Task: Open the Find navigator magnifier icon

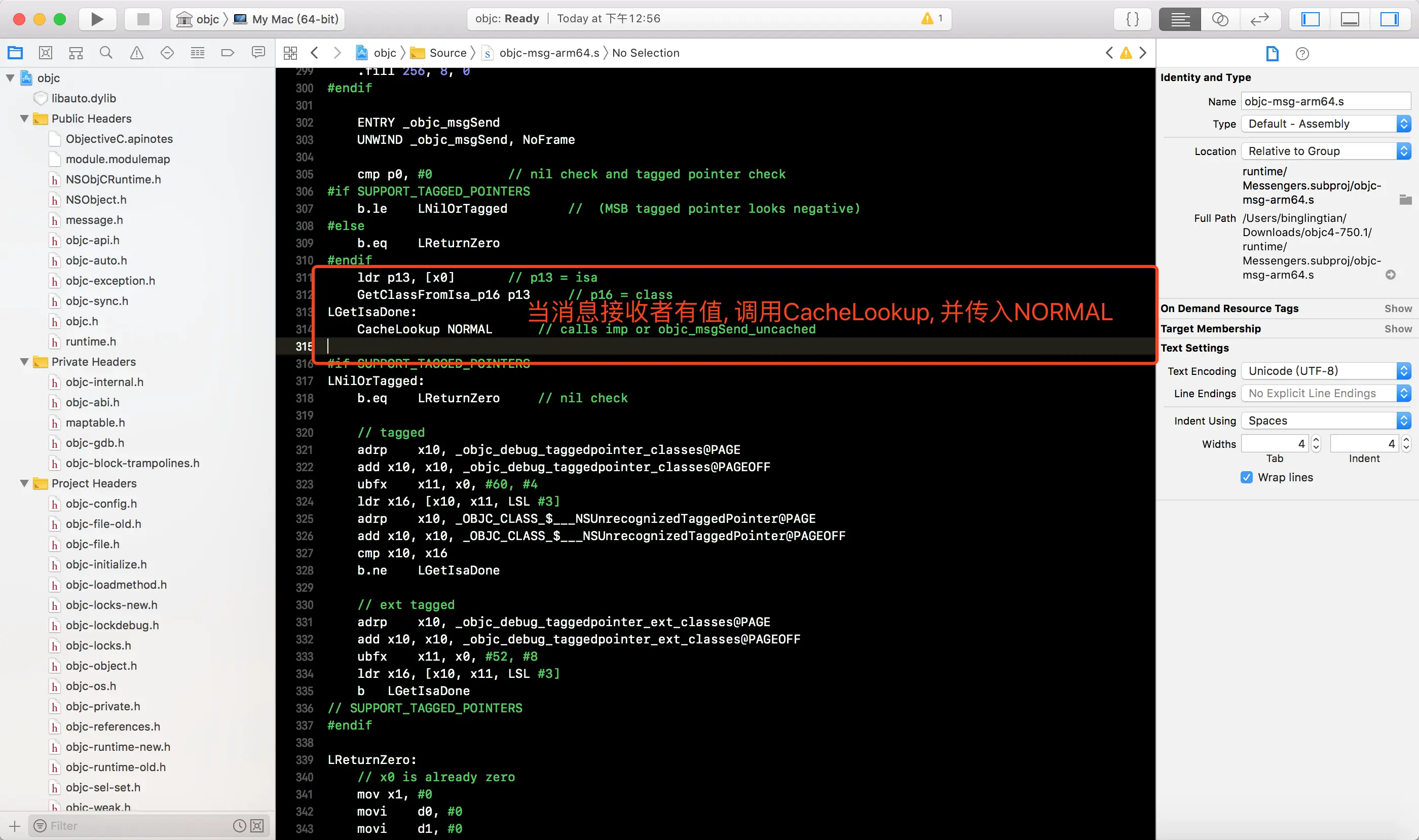Action: tap(106, 53)
